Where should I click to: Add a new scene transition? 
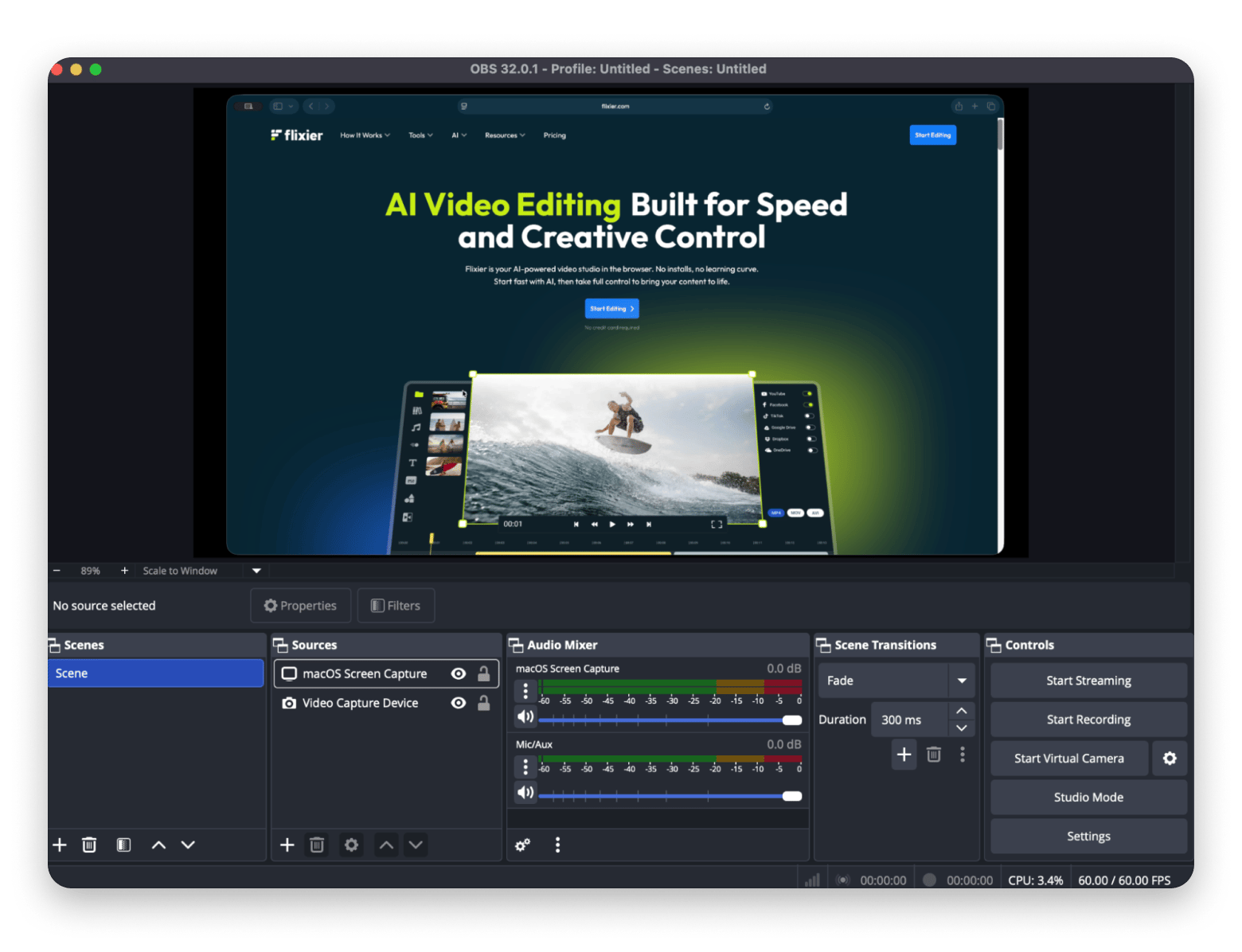click(x=904, y=755)
